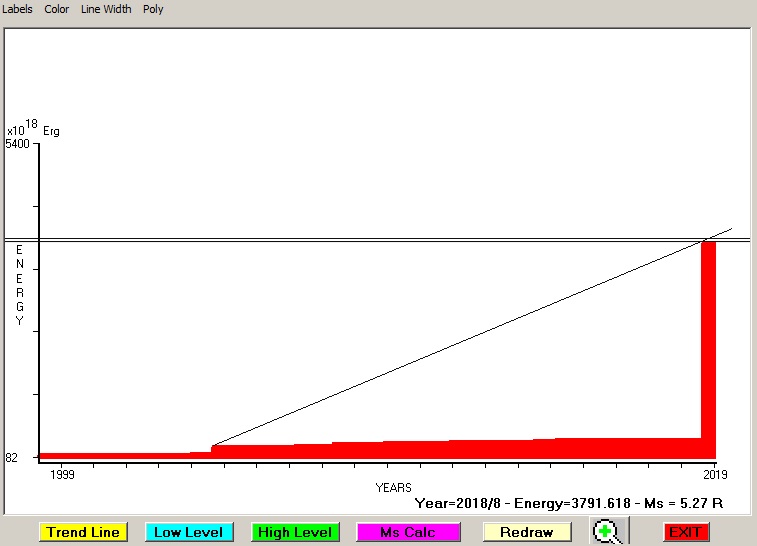Click the Redraw button

pos(526,532)
